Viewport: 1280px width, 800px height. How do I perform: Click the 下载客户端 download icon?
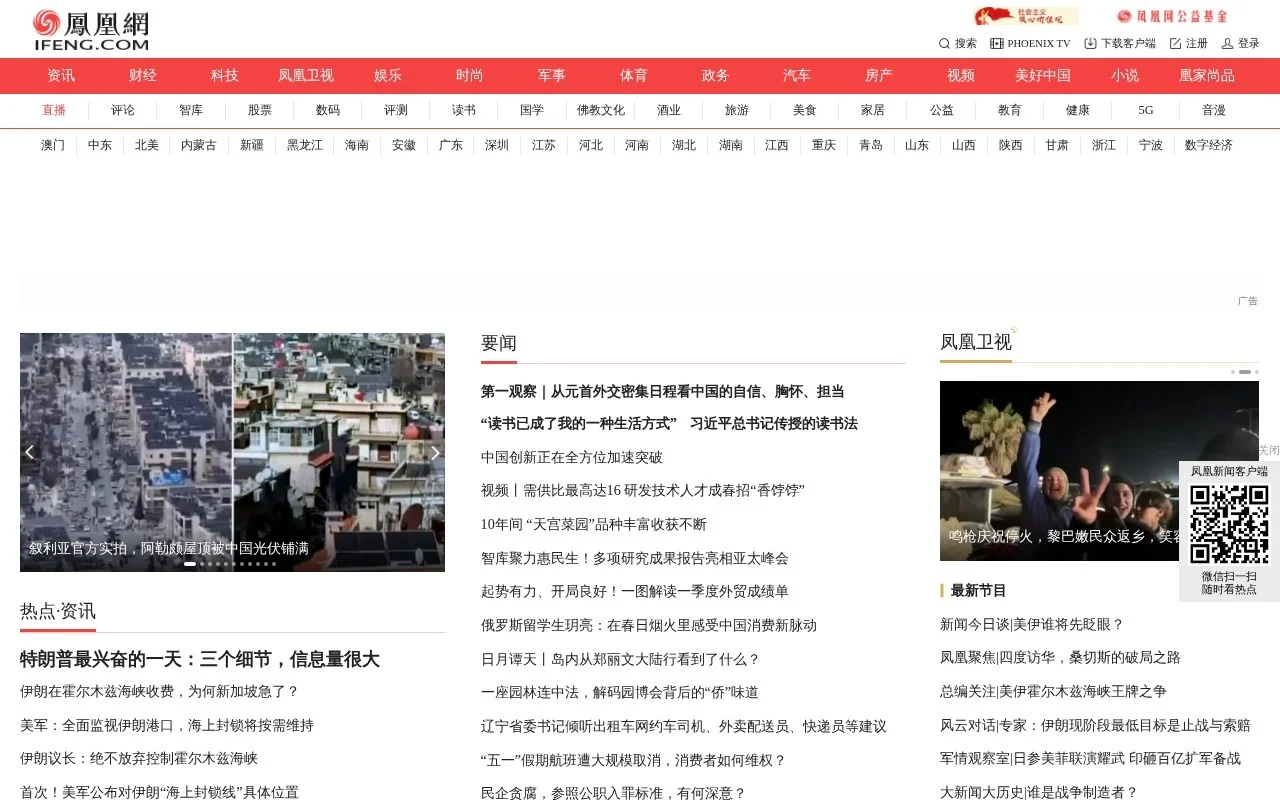(1091, 43)
